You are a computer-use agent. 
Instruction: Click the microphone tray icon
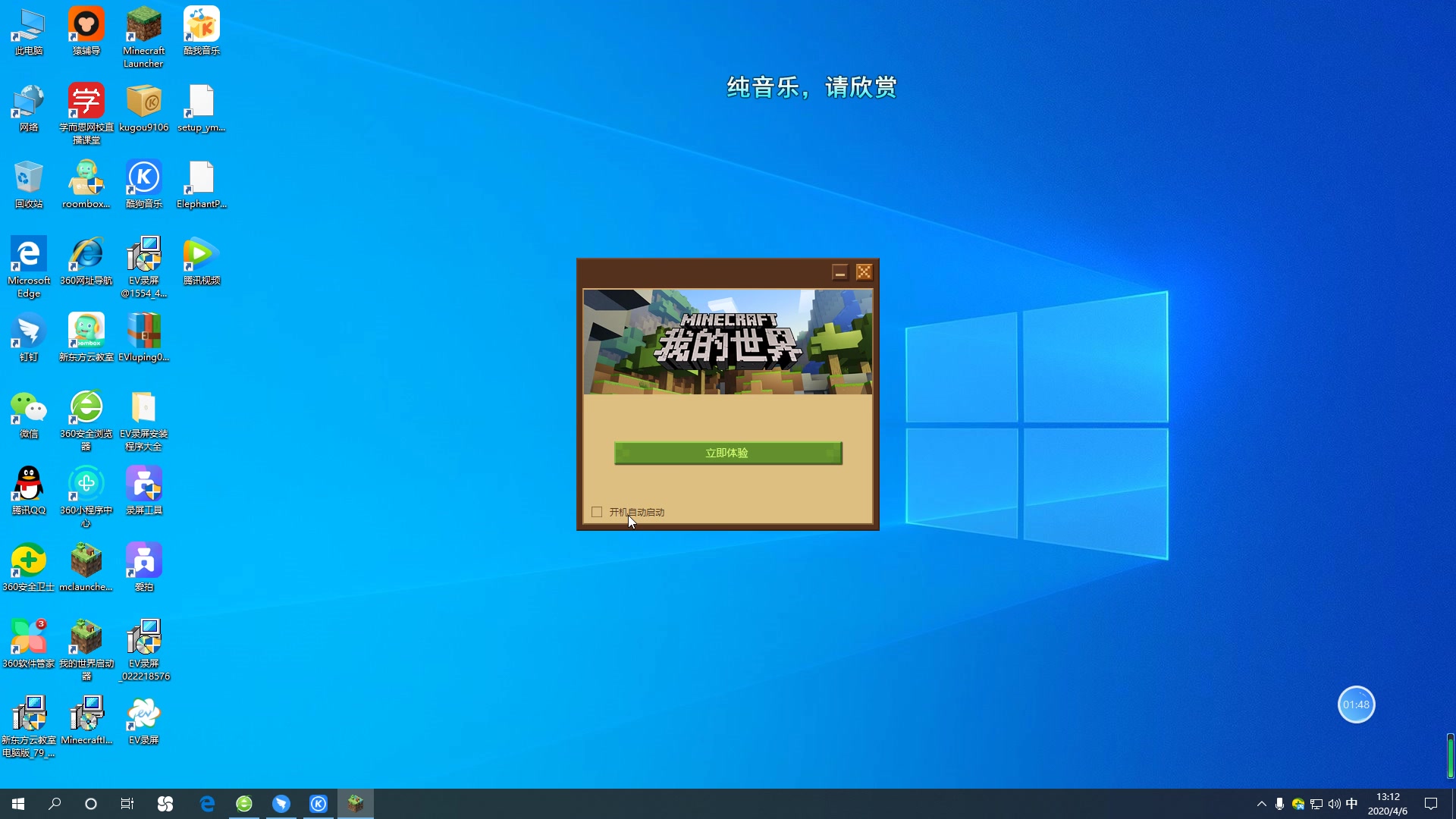(x=1279, y=804)
